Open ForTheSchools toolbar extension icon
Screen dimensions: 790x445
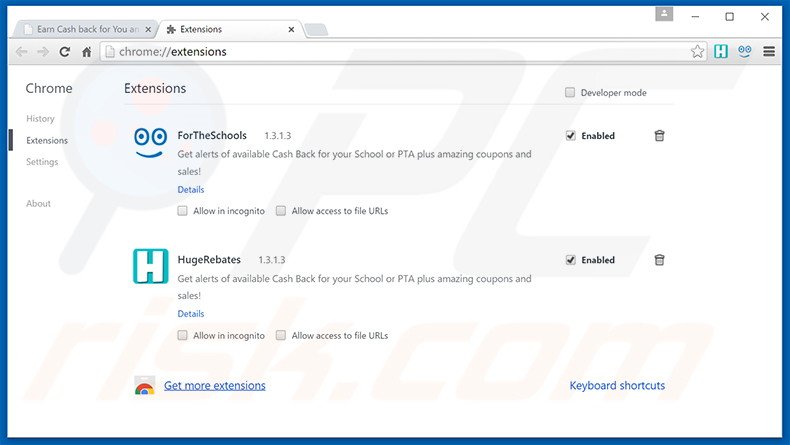click(x=745, y=51)
